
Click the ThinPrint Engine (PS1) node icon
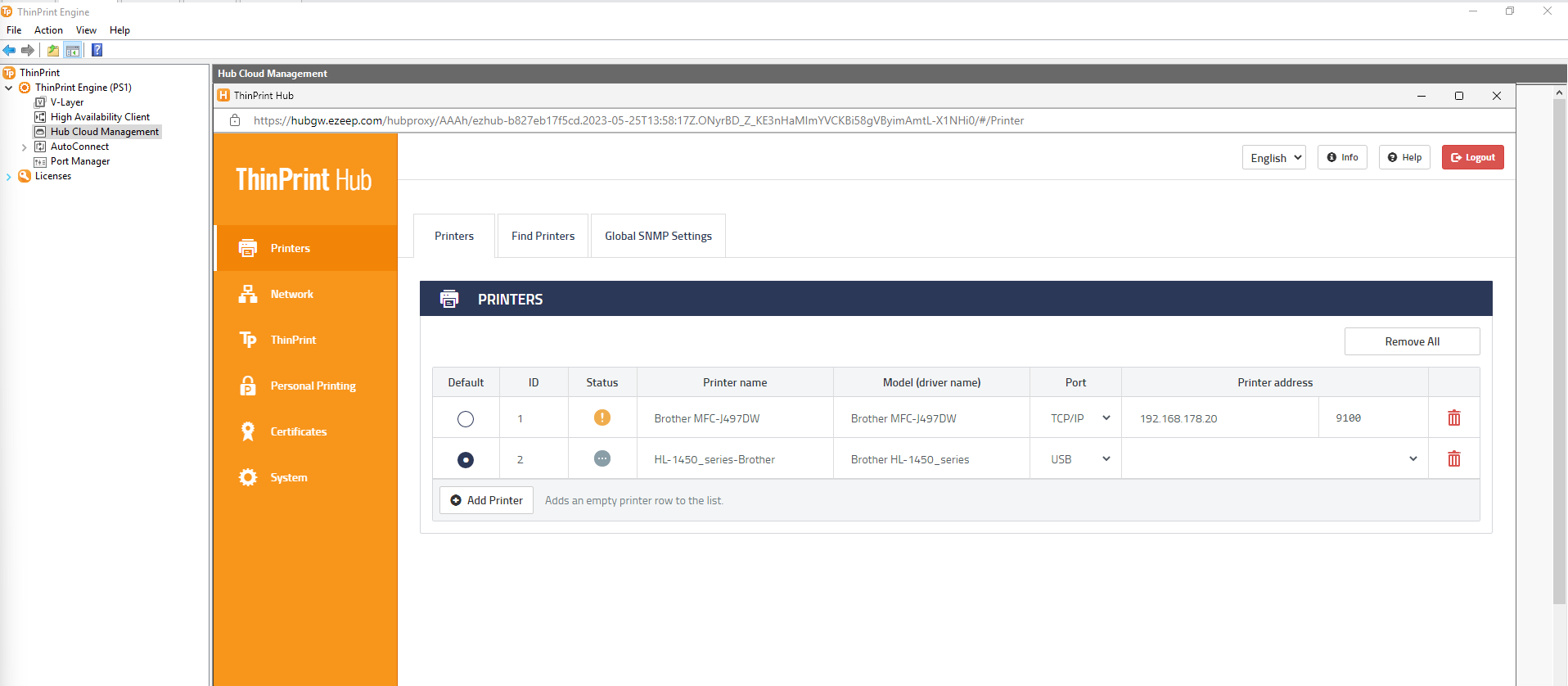click(x=25, y=88)
